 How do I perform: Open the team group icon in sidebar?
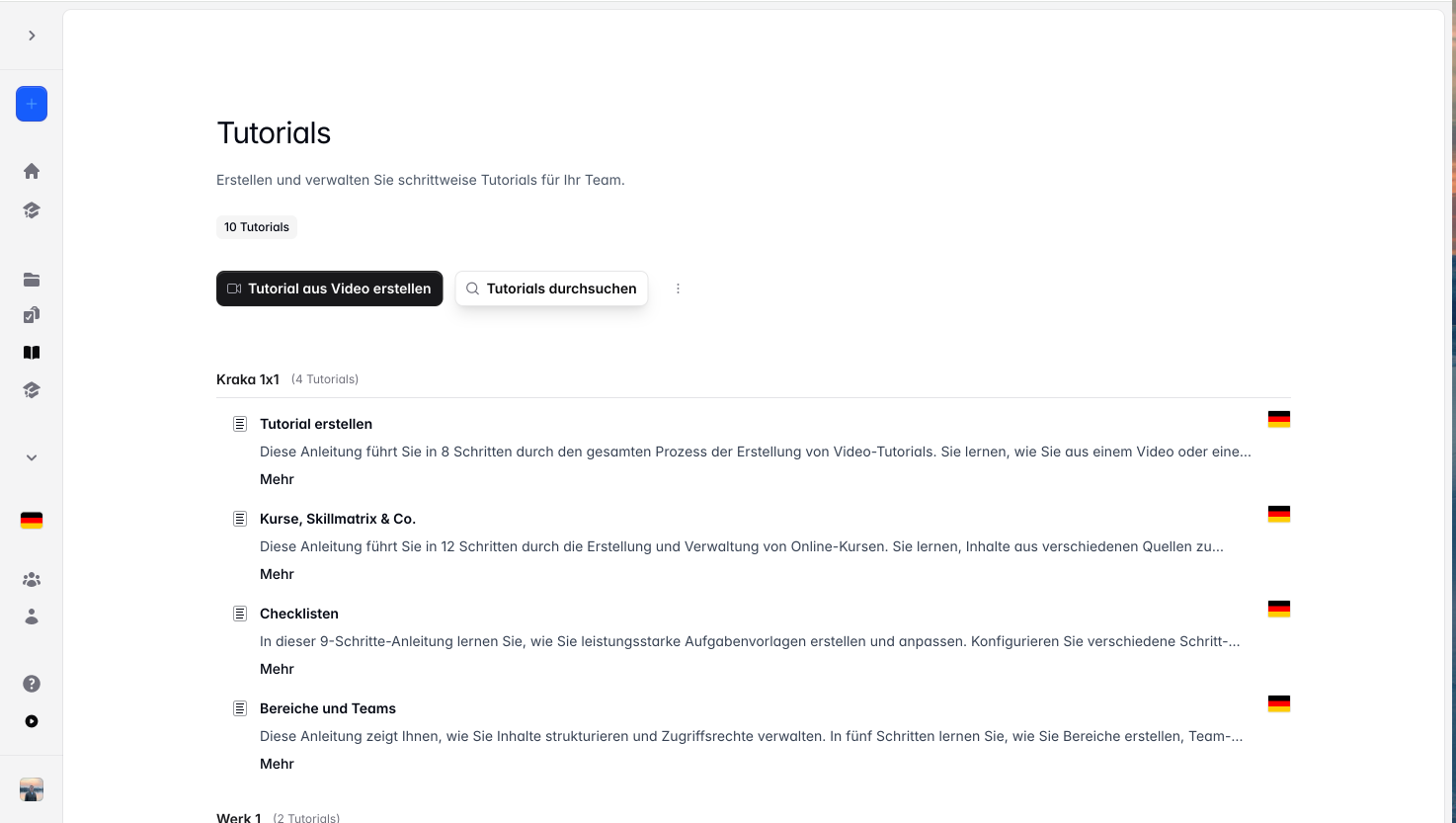[x=32, y=580]
